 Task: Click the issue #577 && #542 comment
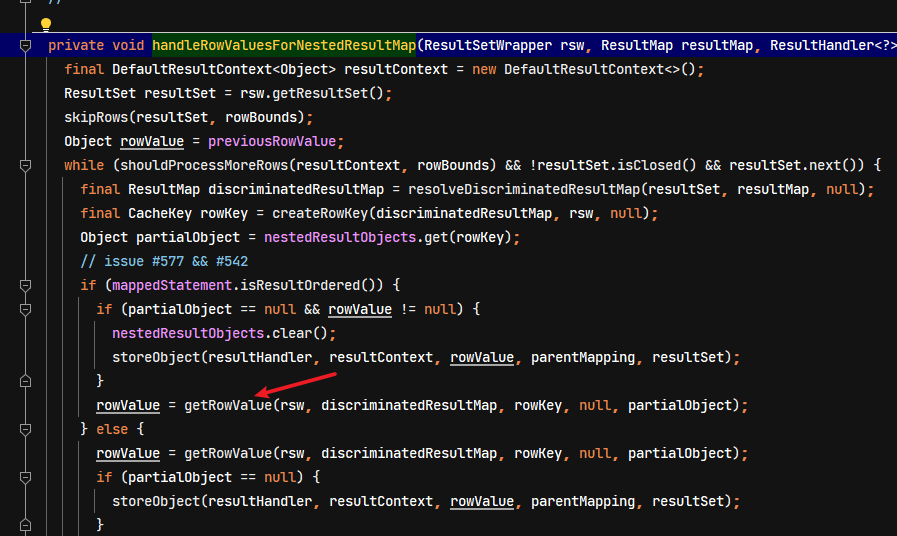tap(164, 261)
